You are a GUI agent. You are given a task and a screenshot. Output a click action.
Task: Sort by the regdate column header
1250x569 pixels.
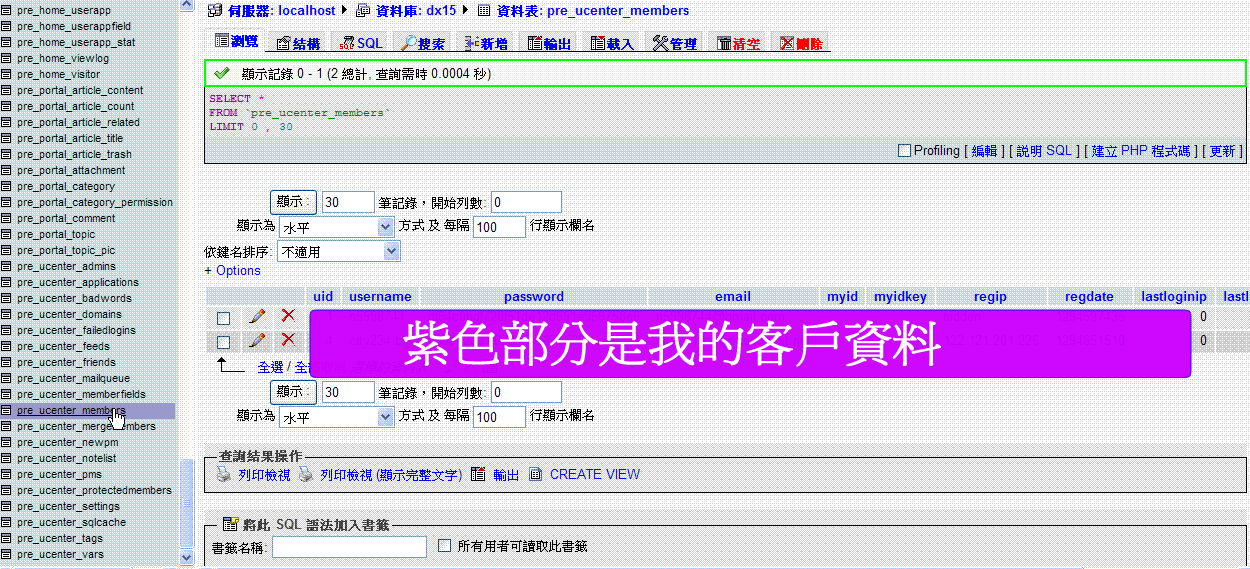pos(1089,296)
